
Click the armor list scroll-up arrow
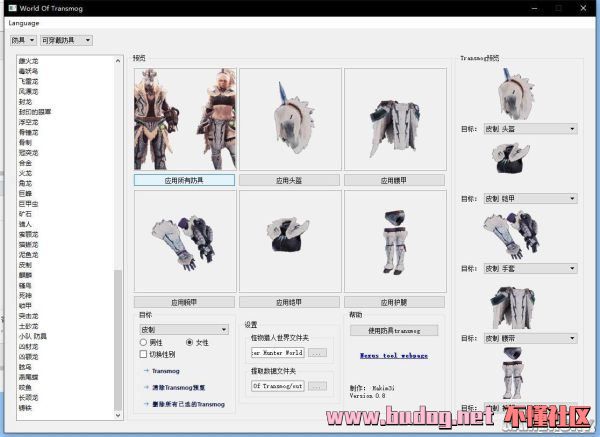pyautogui.click(x=118, y=60)
